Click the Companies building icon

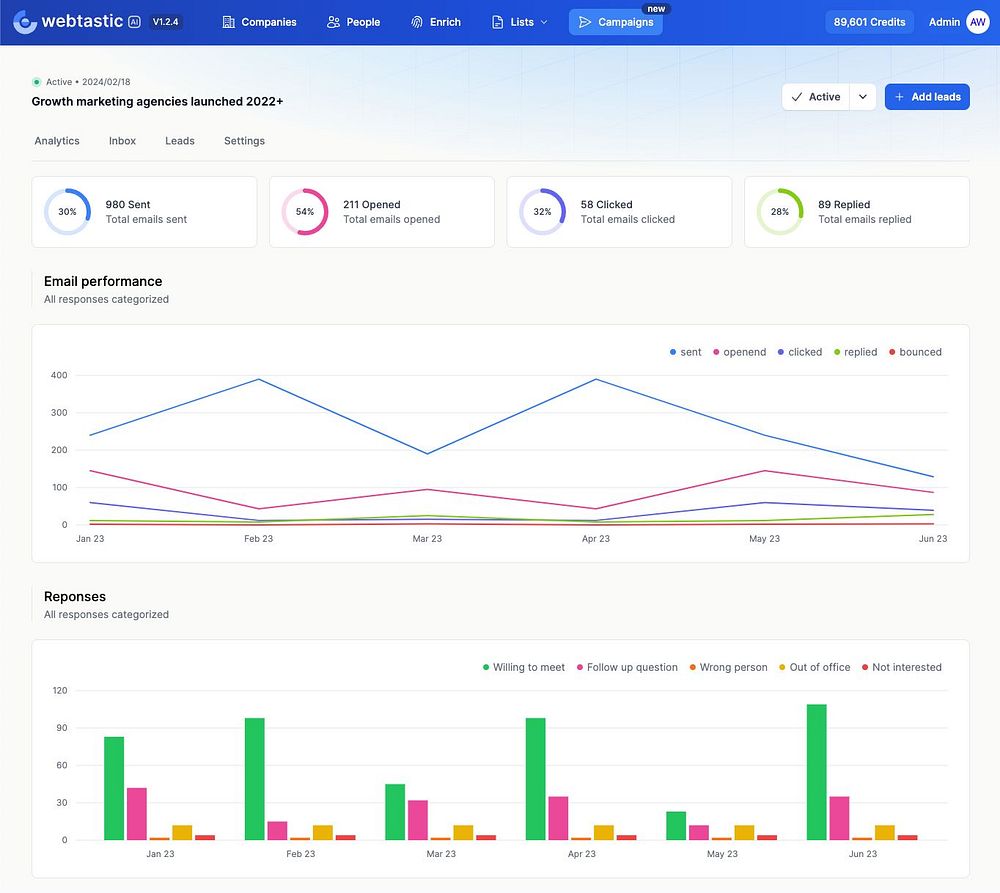[x=229, y=22]
